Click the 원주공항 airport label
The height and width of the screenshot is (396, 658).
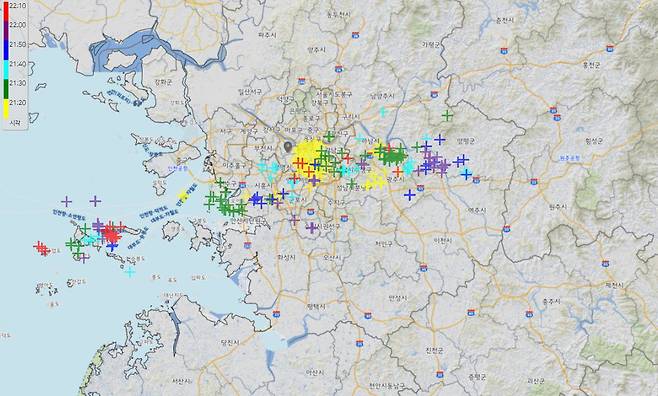coord(569,158)
